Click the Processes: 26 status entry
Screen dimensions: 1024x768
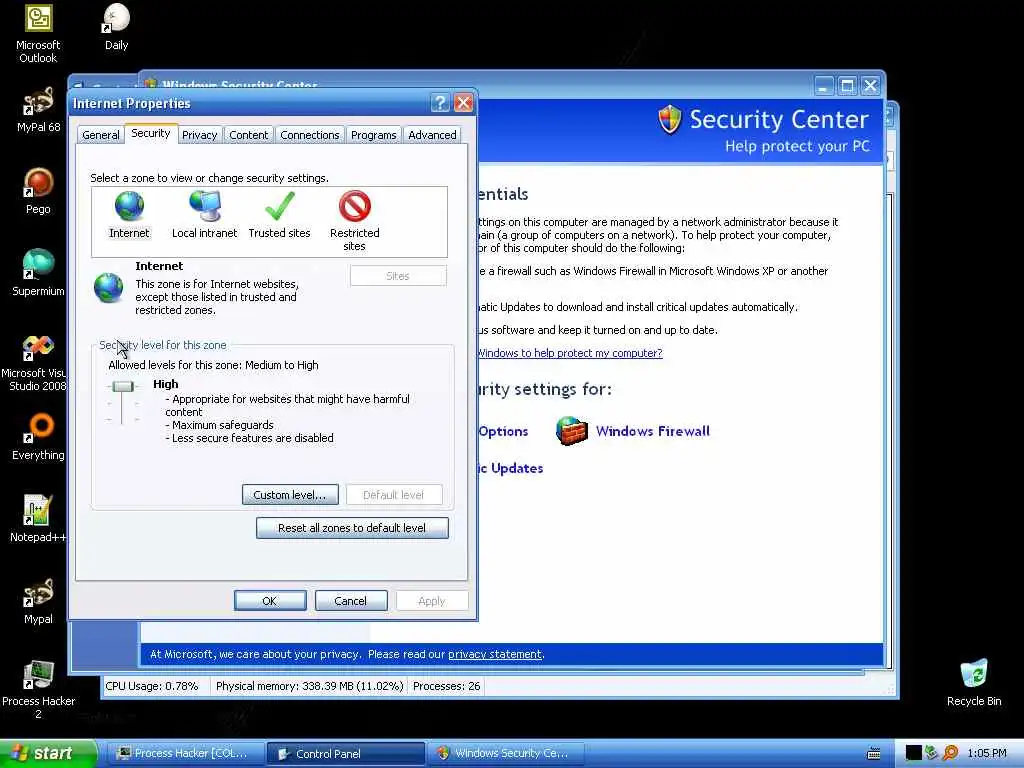click(447, 686)
